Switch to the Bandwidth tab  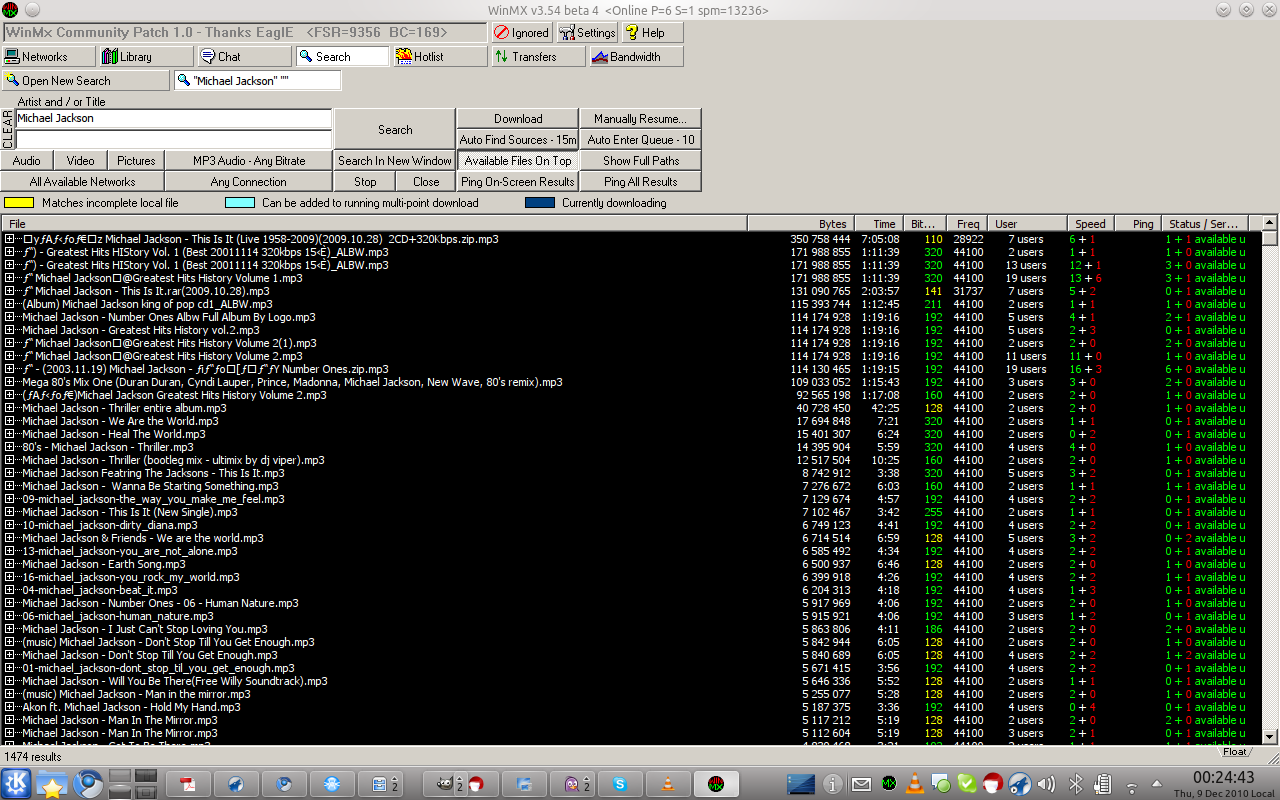[x=636, y=57]
